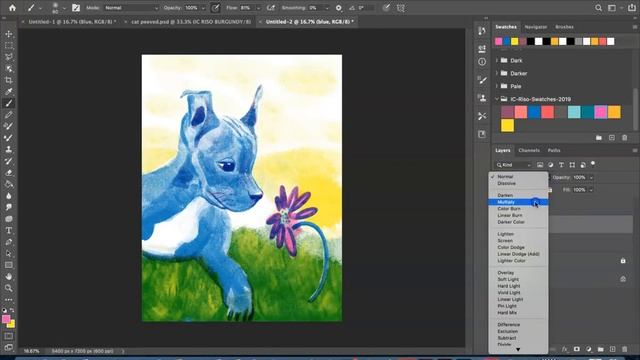Select the Move tool

(9, 34)
